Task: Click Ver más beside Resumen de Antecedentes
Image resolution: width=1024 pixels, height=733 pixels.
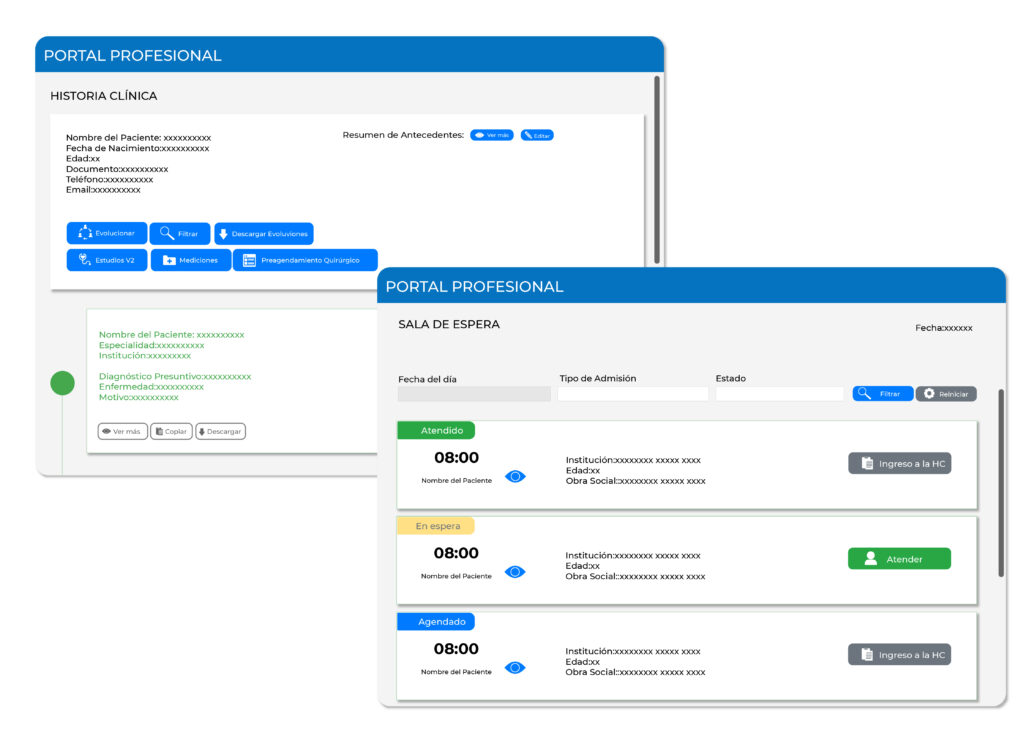Action: coord(492,135)
